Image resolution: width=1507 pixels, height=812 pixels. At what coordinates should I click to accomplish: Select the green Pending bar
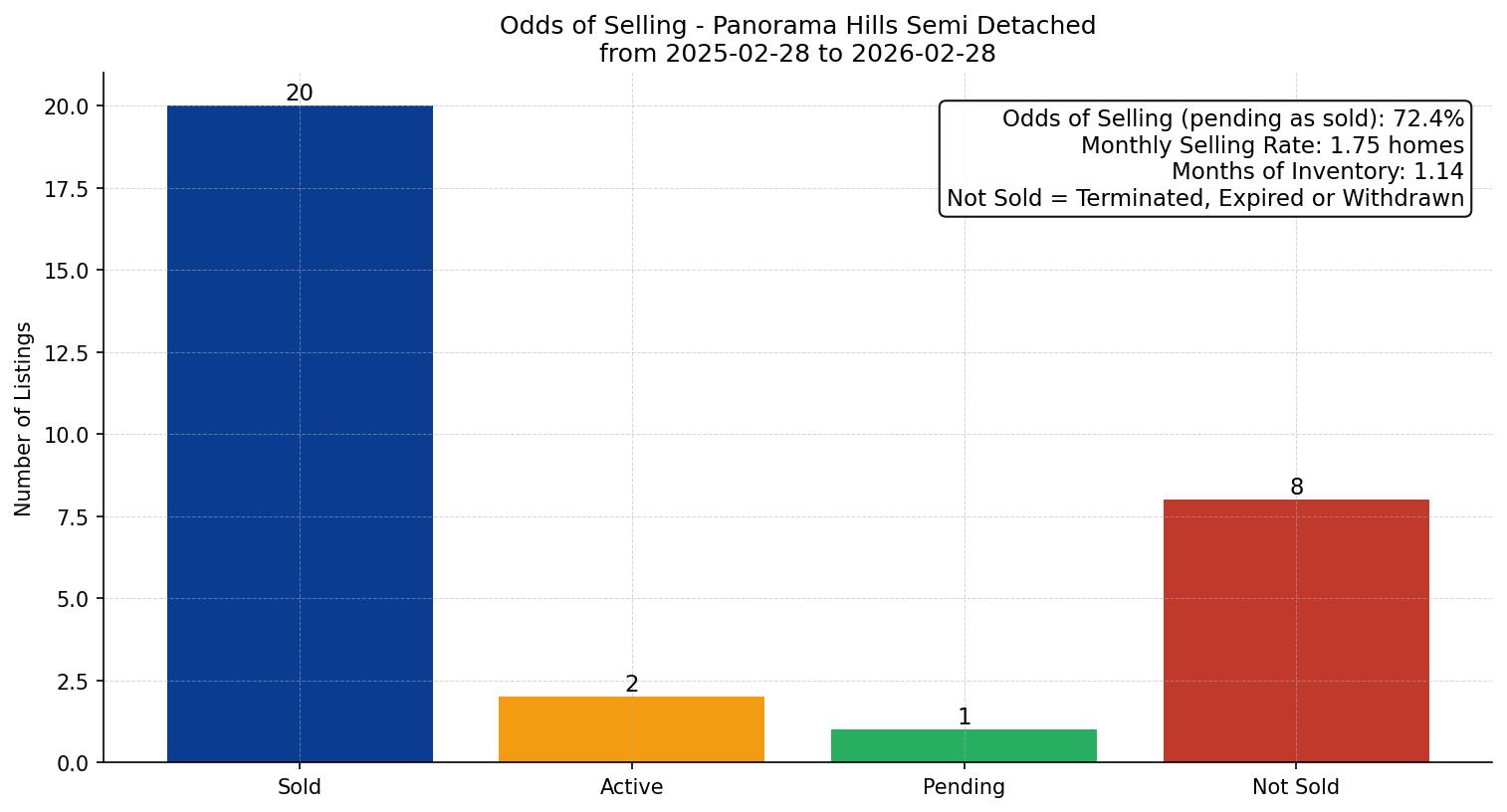tap(964, 745)
